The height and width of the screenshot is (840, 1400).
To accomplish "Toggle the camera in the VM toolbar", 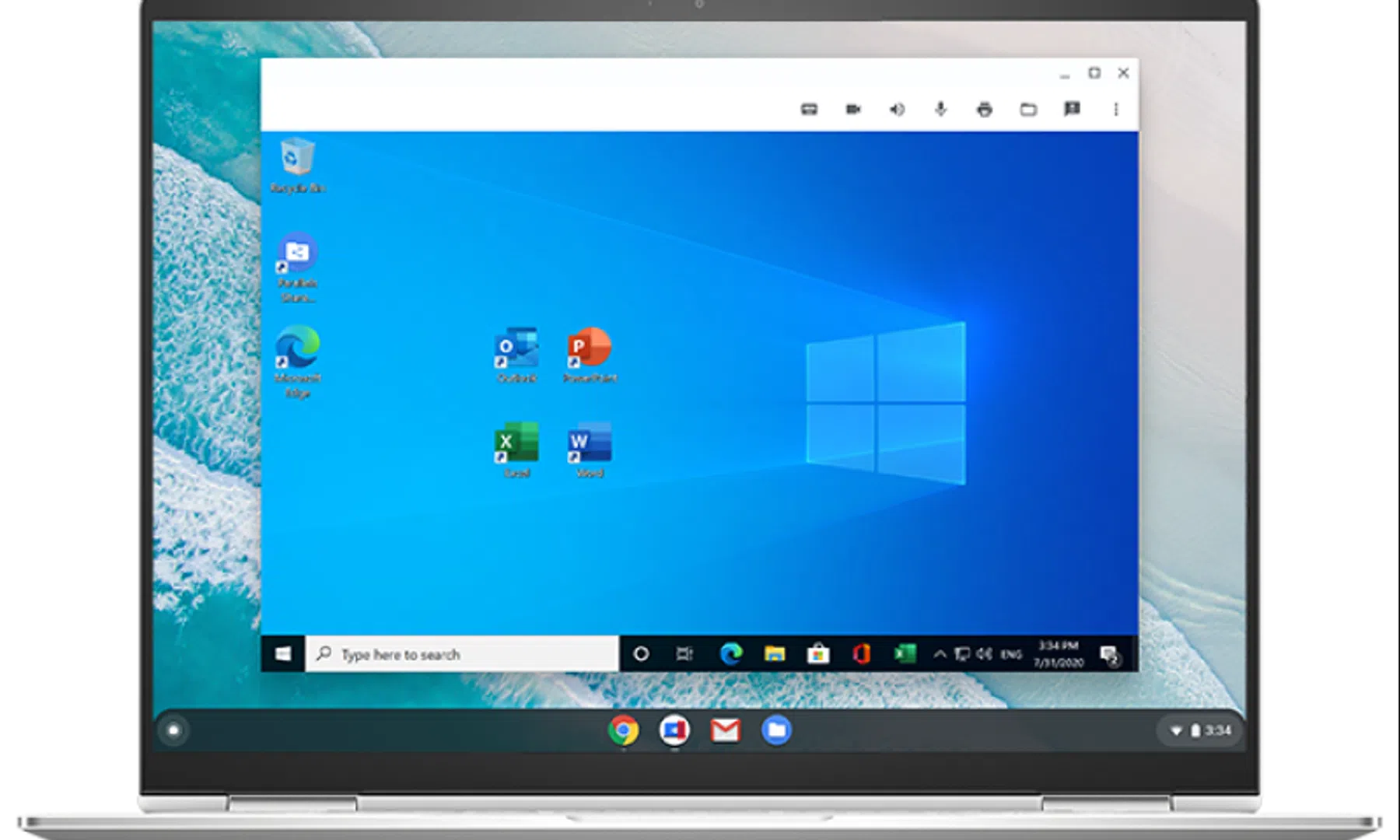I will (853, 110).
